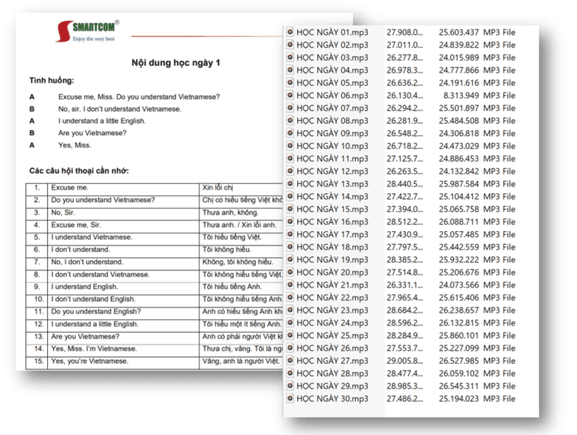
Task: Click the audio icon of HỌC NGÀY 15.mp3
Action: pyautogui.click(x=290, y=209)
